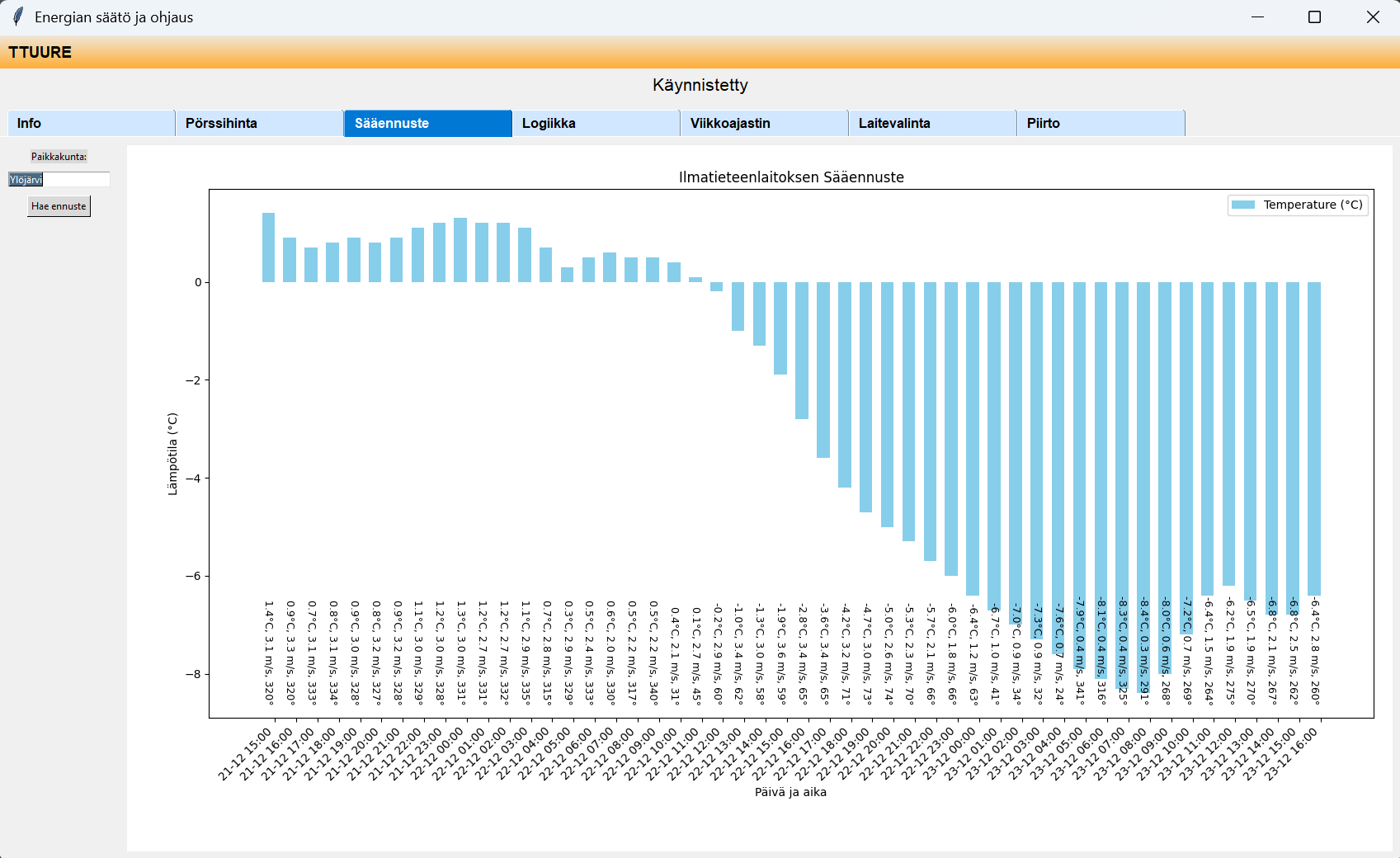Switch to the Pörssihinta tab
Viewport: 1400px width, 858px height.
coord(259,123)
